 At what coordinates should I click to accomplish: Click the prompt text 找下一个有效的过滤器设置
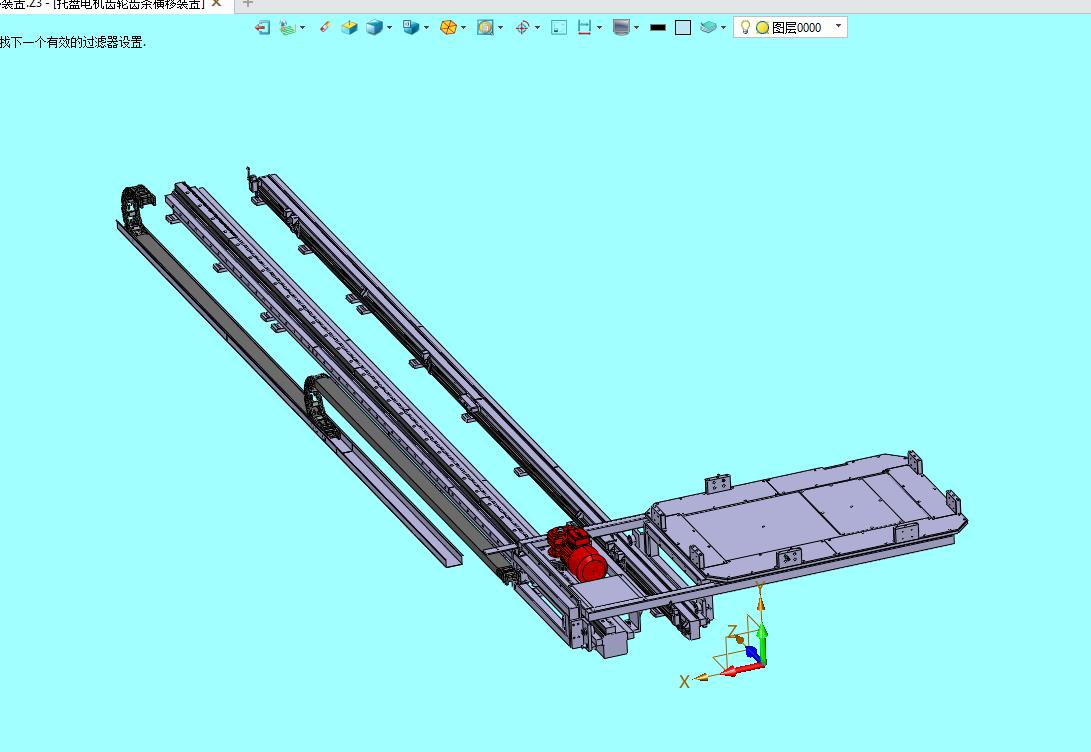click(x=73, y=42)
